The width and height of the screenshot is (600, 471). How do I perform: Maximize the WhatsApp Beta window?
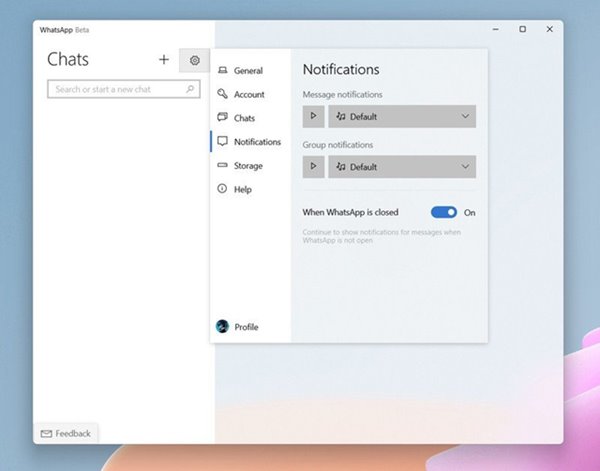click(522, 30)
